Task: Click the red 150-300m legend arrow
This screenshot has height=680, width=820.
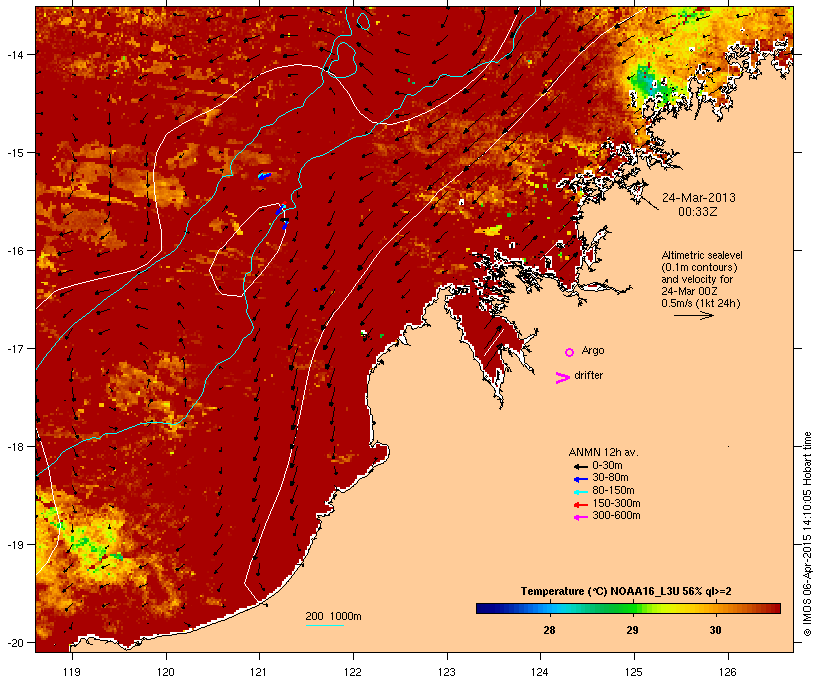Action: coord(580,504)
